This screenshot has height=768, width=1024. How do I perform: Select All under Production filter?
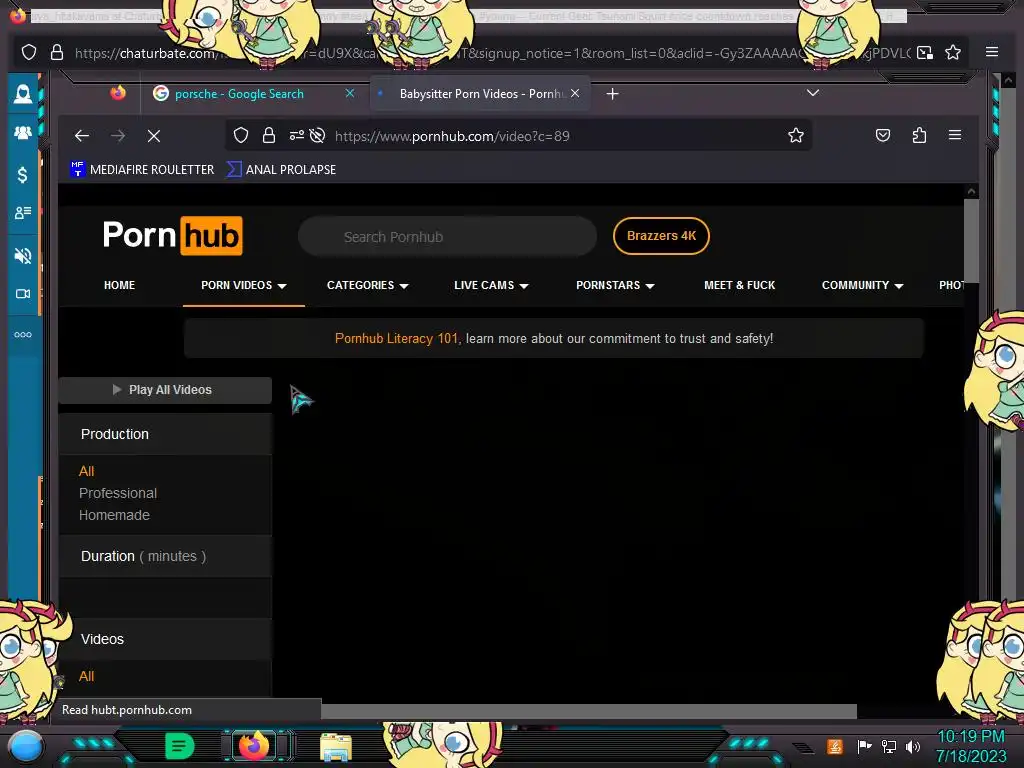pos(86,471)
